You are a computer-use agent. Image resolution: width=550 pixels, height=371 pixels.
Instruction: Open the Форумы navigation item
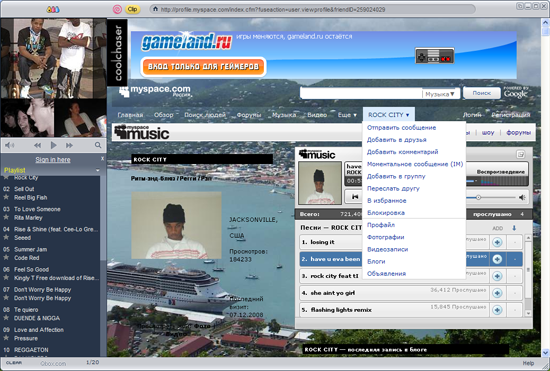pos(249,115)
